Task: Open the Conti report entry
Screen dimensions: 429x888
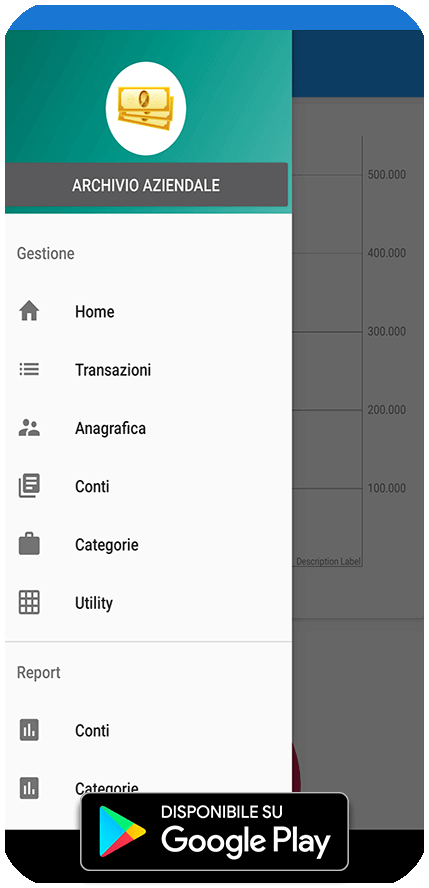Action: (x=149, y=731)
